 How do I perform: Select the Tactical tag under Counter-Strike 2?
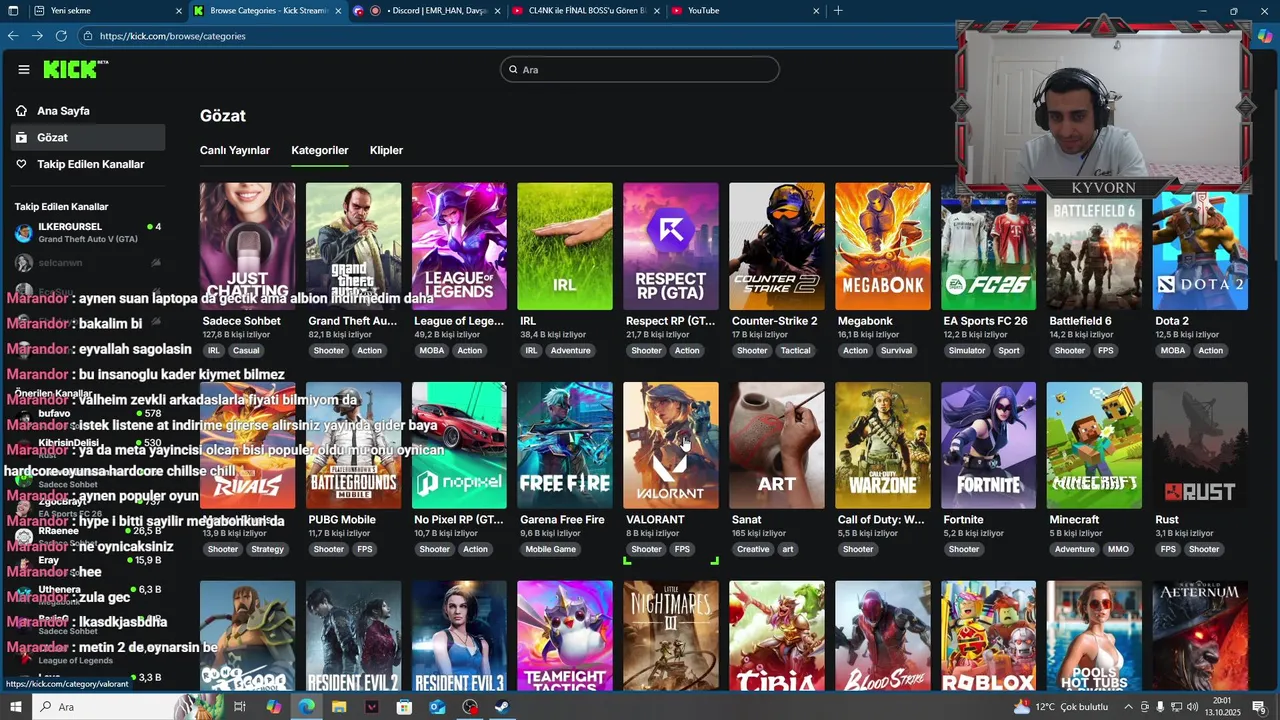(796, 351)
